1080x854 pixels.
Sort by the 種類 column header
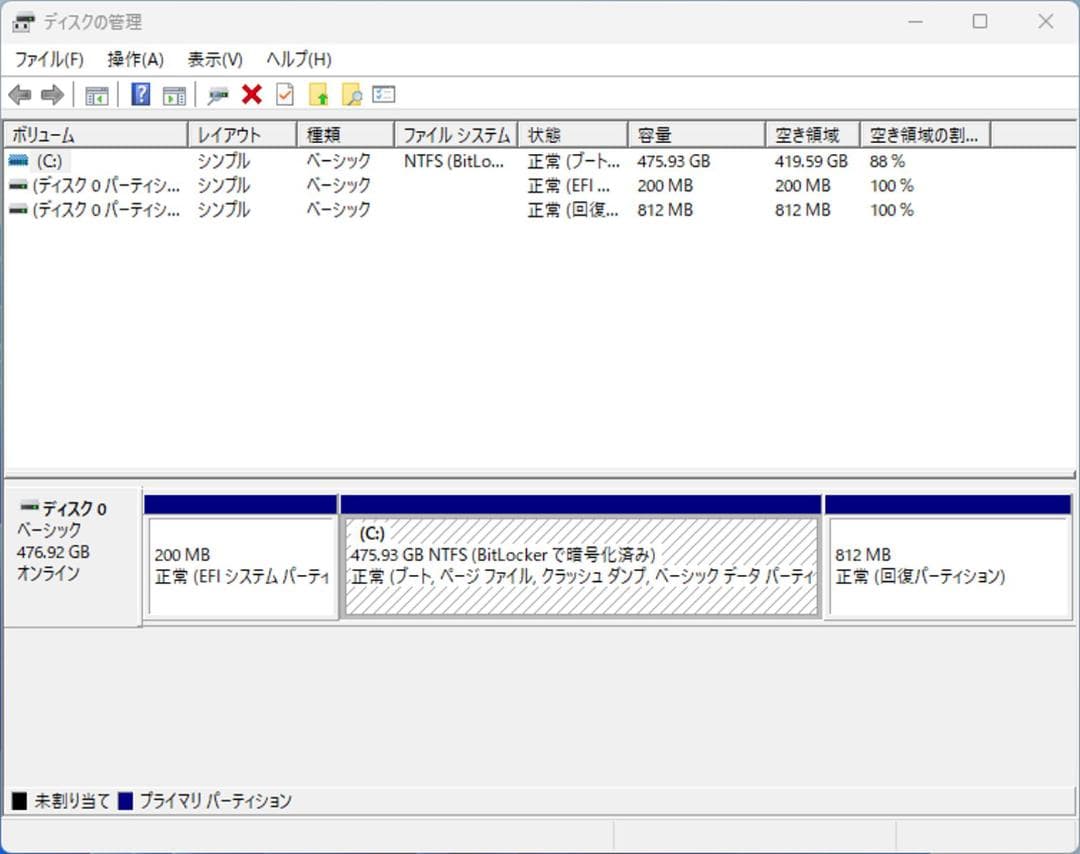tap(346, 134)
